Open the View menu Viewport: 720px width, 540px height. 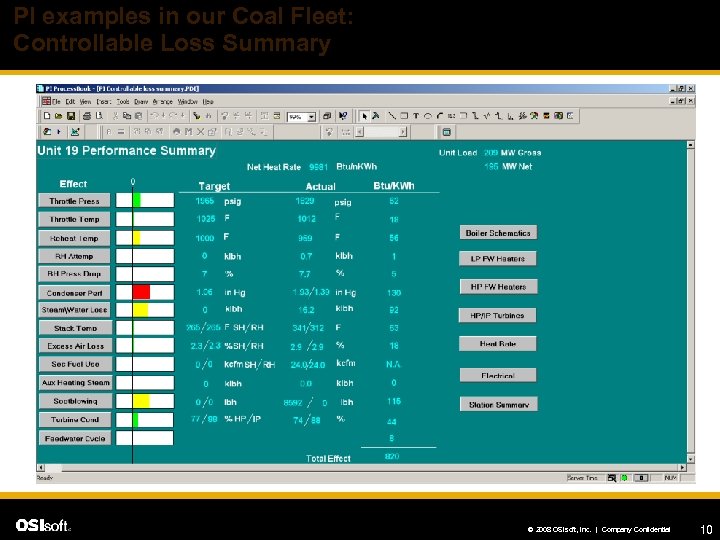(x=85, y=101)
